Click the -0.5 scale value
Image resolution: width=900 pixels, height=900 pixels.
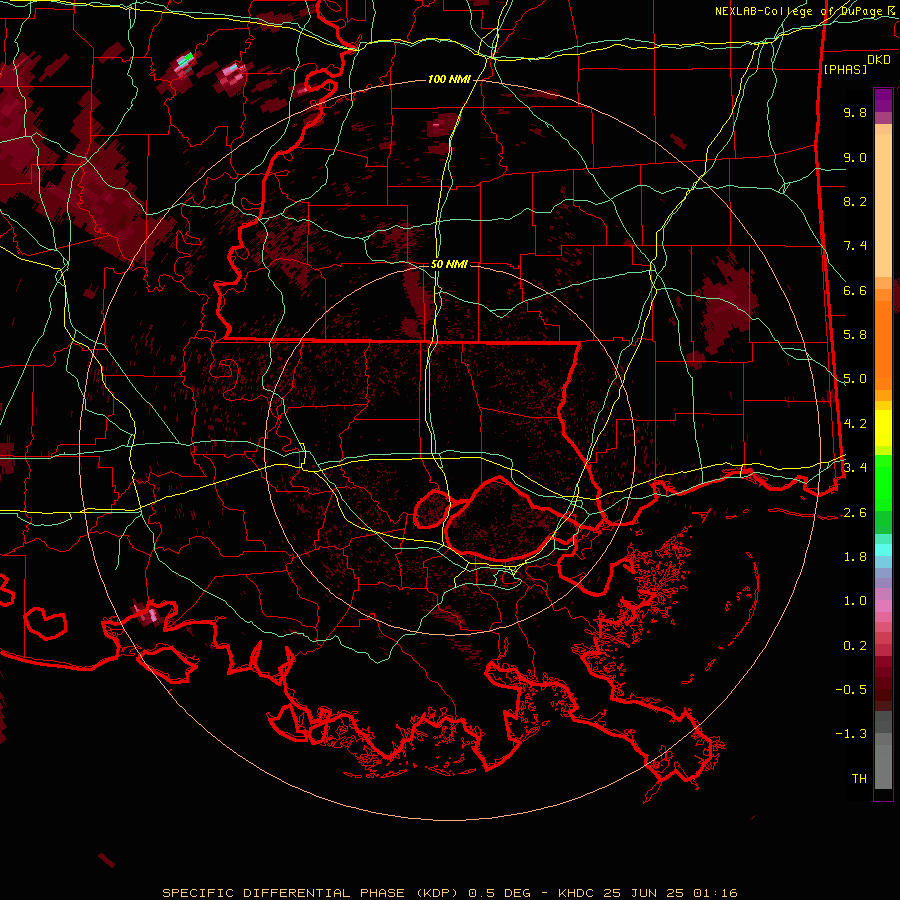click(851, 690)
